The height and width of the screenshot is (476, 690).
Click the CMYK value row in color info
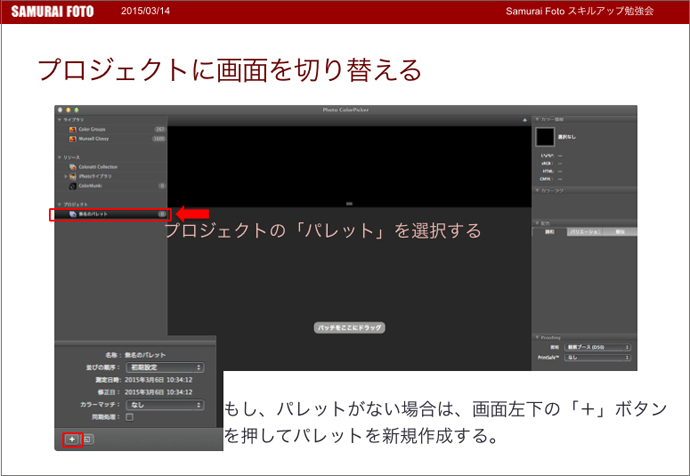pos(551,179)
